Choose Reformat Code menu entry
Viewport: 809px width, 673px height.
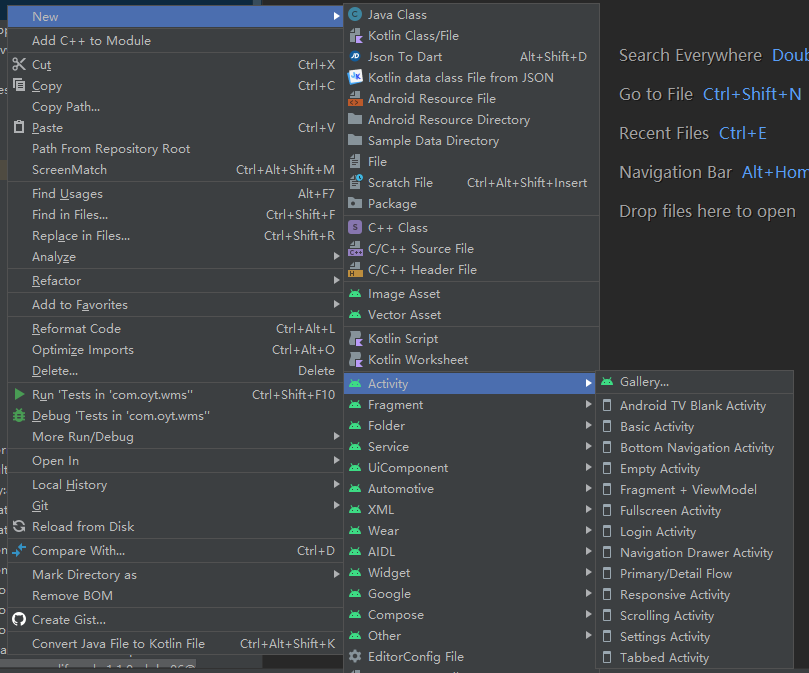tap(175, 329)
